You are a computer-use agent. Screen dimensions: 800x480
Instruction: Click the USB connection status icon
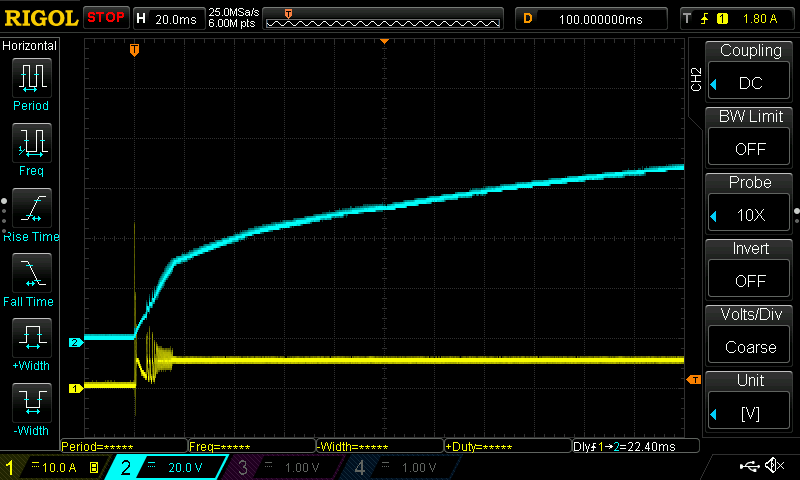click(749, 465)
